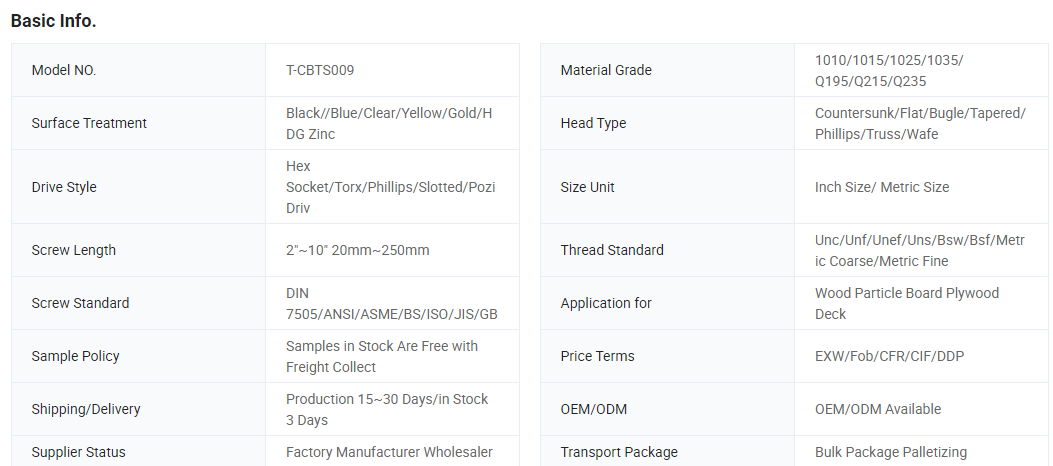The image size is (1053, 466).
Task: Select the Wood Particle Board Plywood Deck value
Action: 906,303
